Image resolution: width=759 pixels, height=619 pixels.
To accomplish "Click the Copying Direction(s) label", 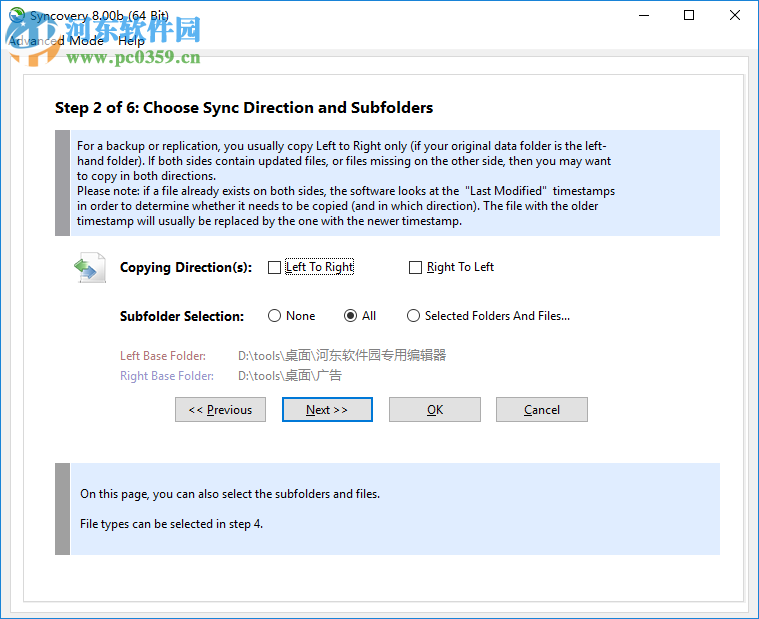I will click(186, 267).
